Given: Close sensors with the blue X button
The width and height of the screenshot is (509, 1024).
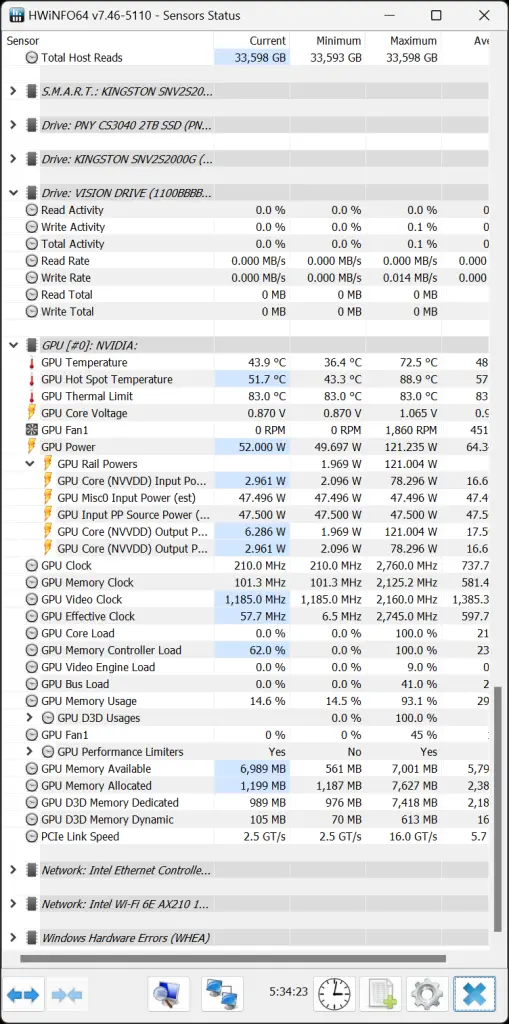Looking at the screenshot, I should [474, 995].
